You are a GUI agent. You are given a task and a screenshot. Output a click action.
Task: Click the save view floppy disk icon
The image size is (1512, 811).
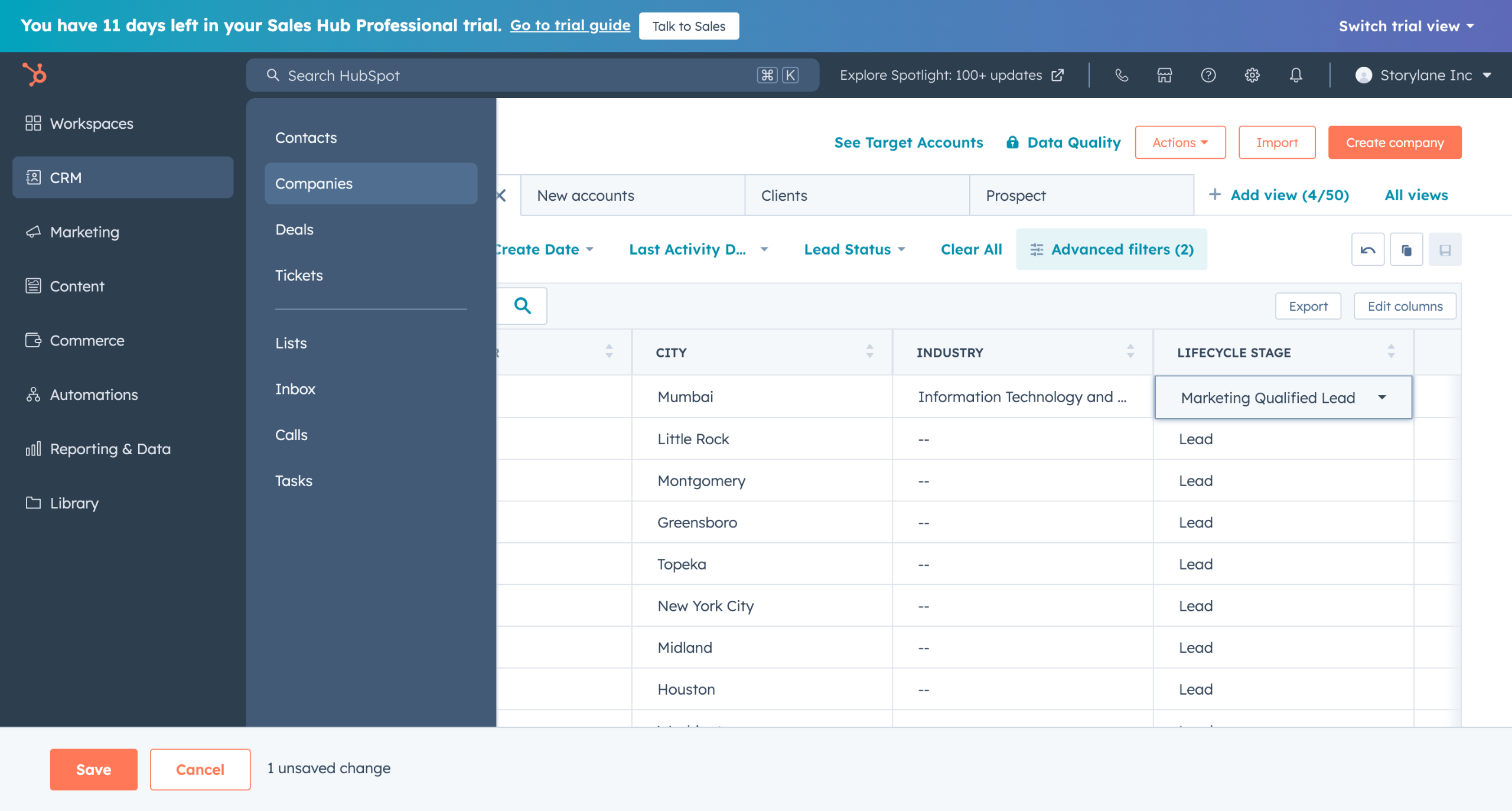coord(1445,250)
